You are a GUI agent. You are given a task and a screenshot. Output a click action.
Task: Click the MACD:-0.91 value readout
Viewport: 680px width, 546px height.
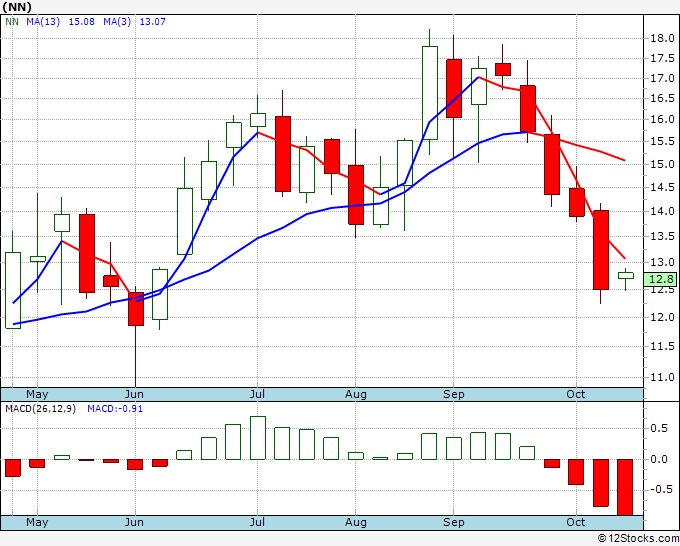(x=115, y=409)
